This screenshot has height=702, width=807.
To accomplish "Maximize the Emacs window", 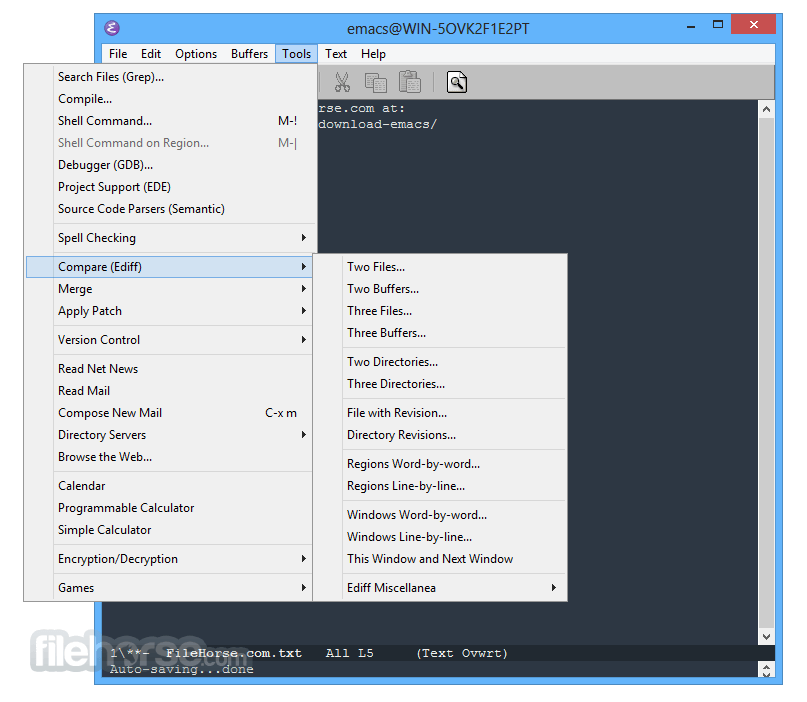I will [718, 24].
